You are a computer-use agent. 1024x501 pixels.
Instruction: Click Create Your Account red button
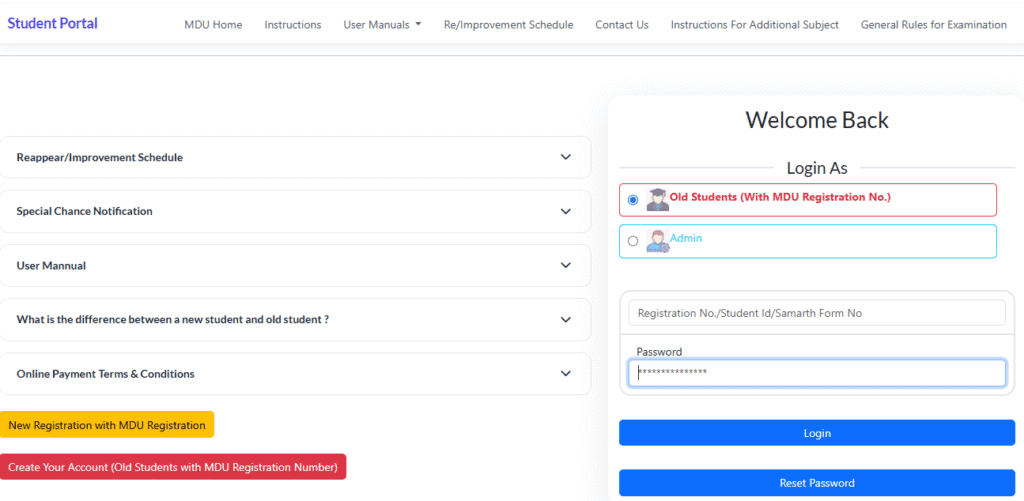173,467
